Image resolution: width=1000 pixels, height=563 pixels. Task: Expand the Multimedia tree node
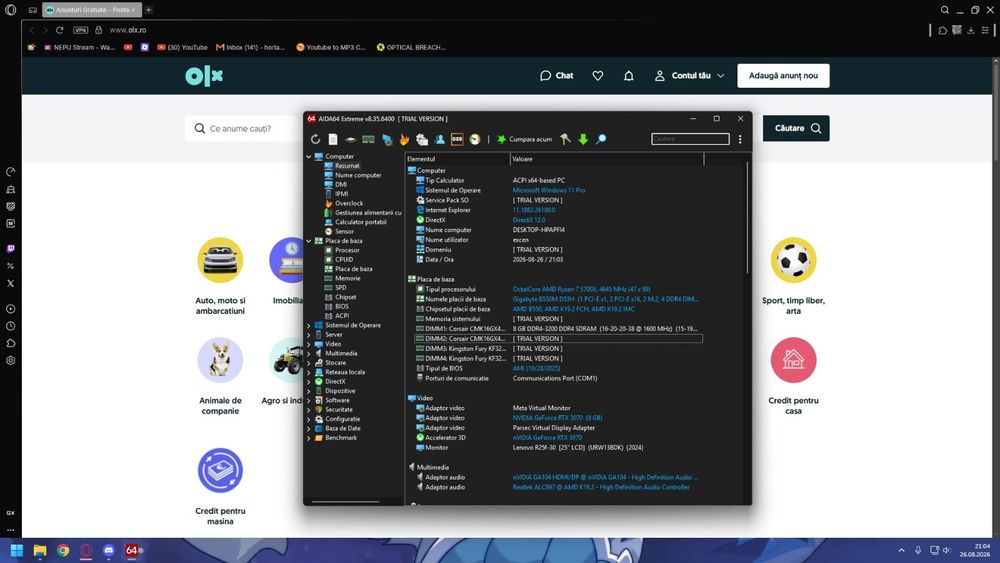click(x=309, y=353)
